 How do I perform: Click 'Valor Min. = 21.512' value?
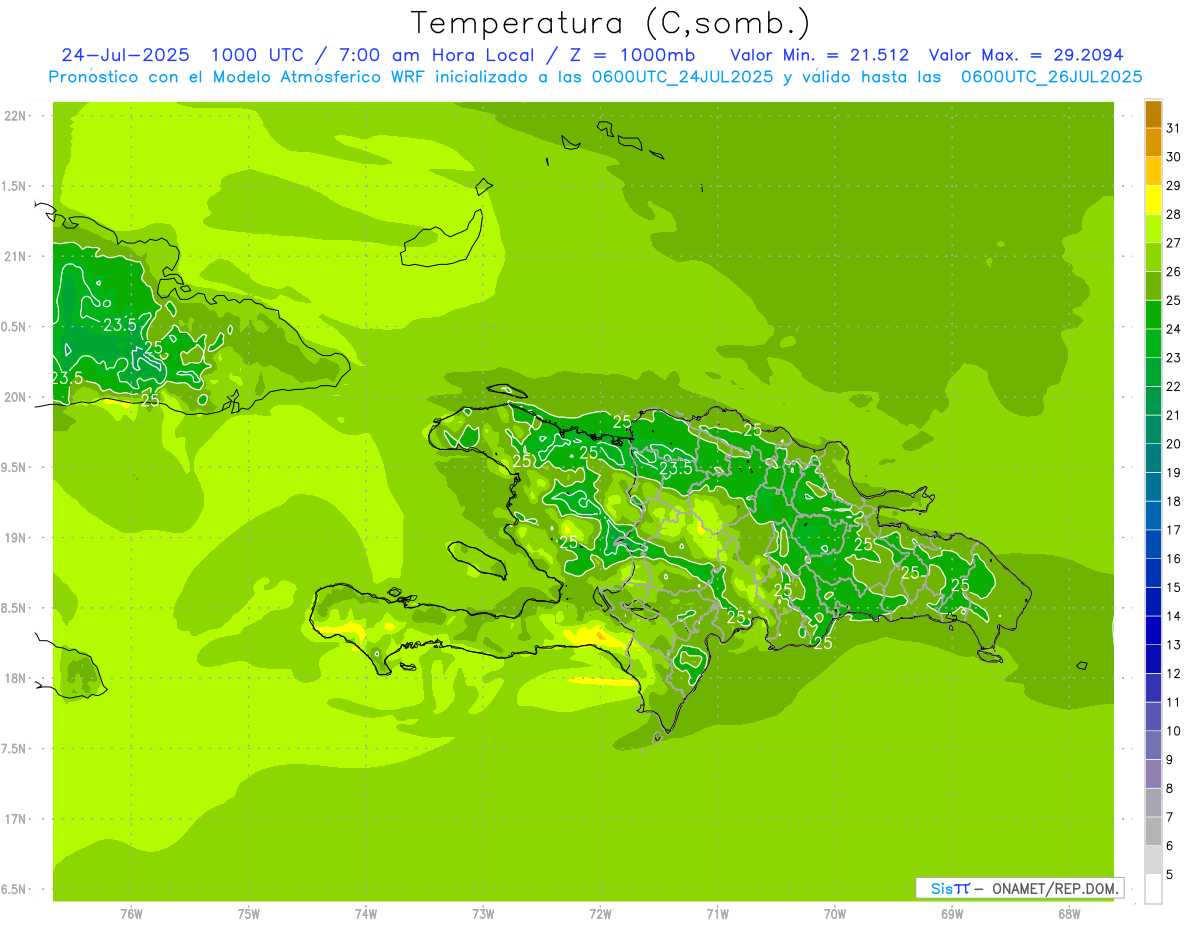point(820,55)
